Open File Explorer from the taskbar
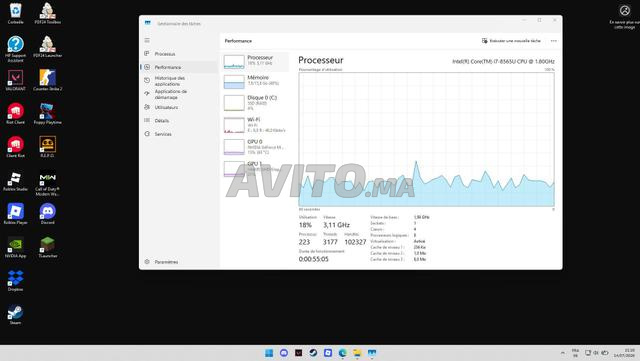Screen dimensions: 640x361 pos(357,353)
